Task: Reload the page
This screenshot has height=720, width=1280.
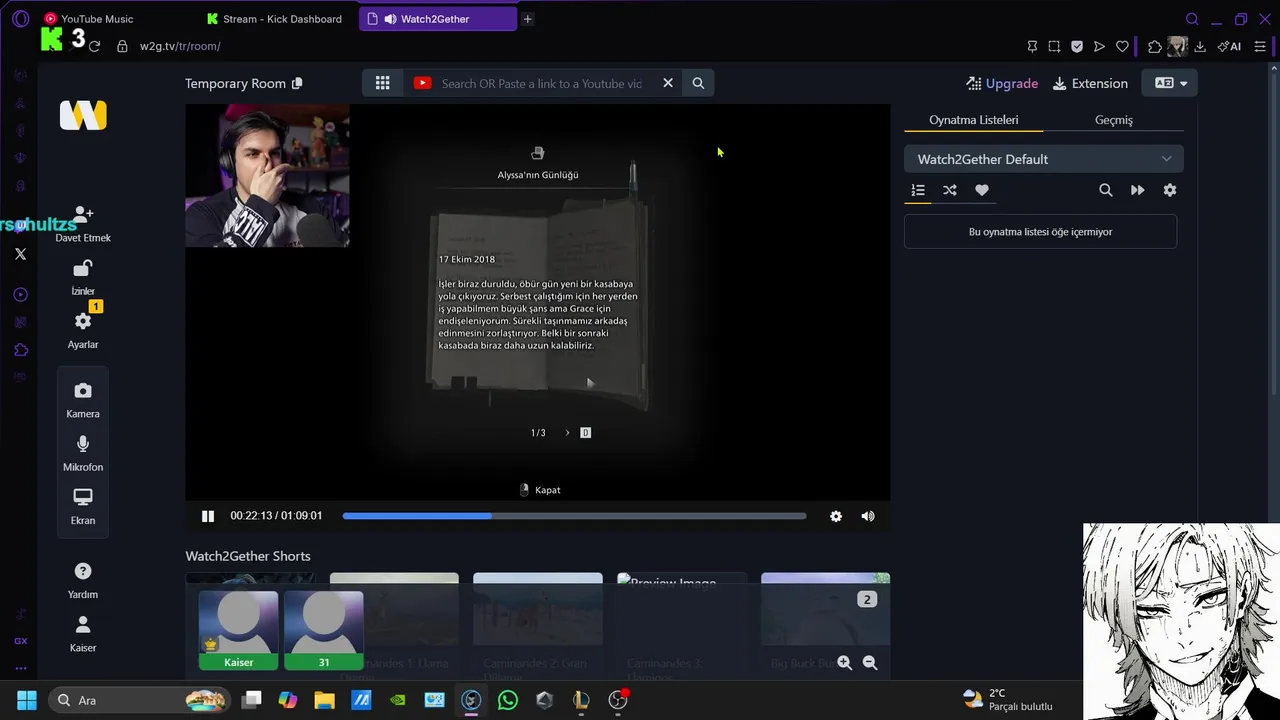Action: pos(94,46)
